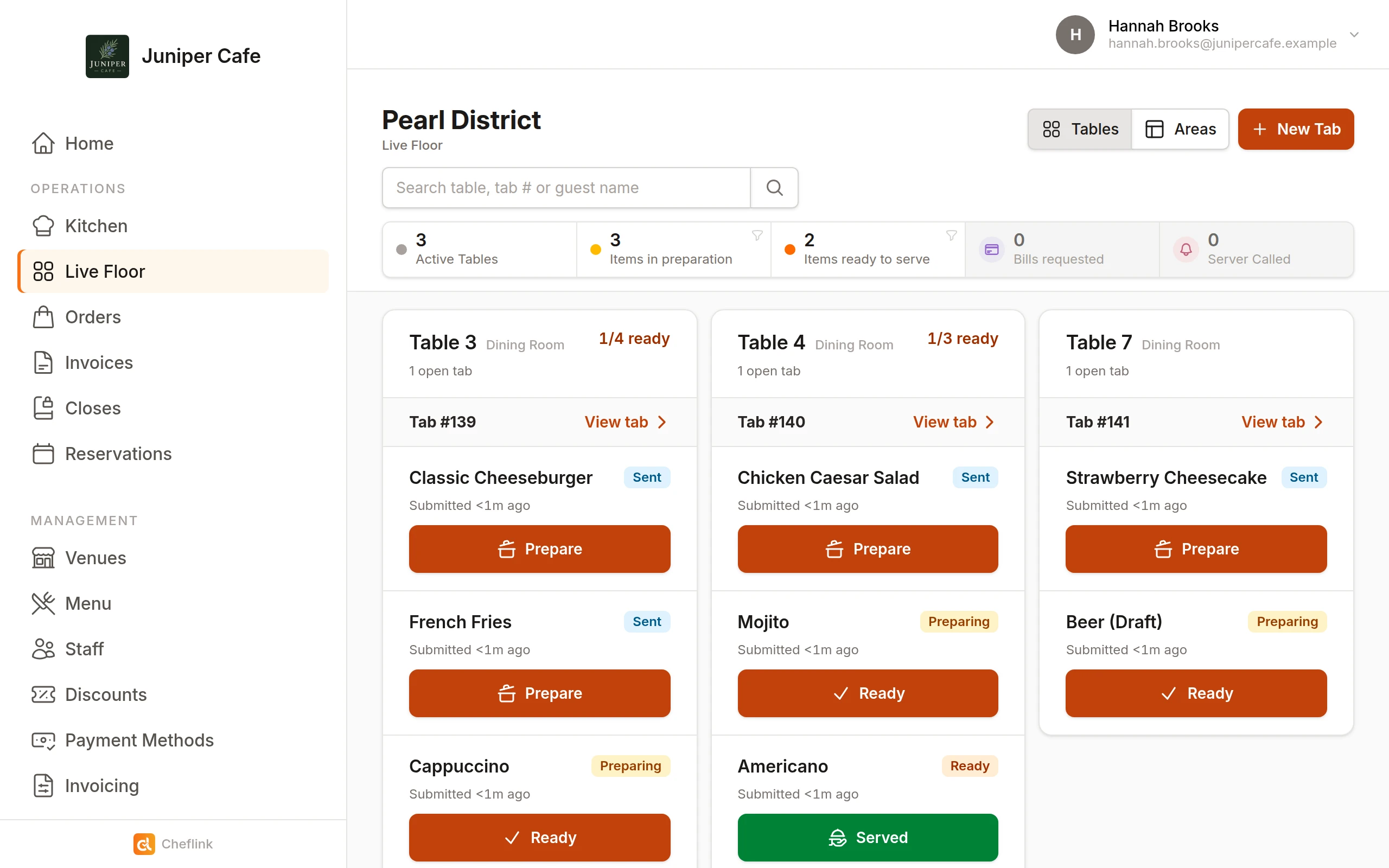The height and width of the screenshot is (868, 1389).
Task: Mark Beer (Draft) as Ready
Action: click(x=1196, y=693)
